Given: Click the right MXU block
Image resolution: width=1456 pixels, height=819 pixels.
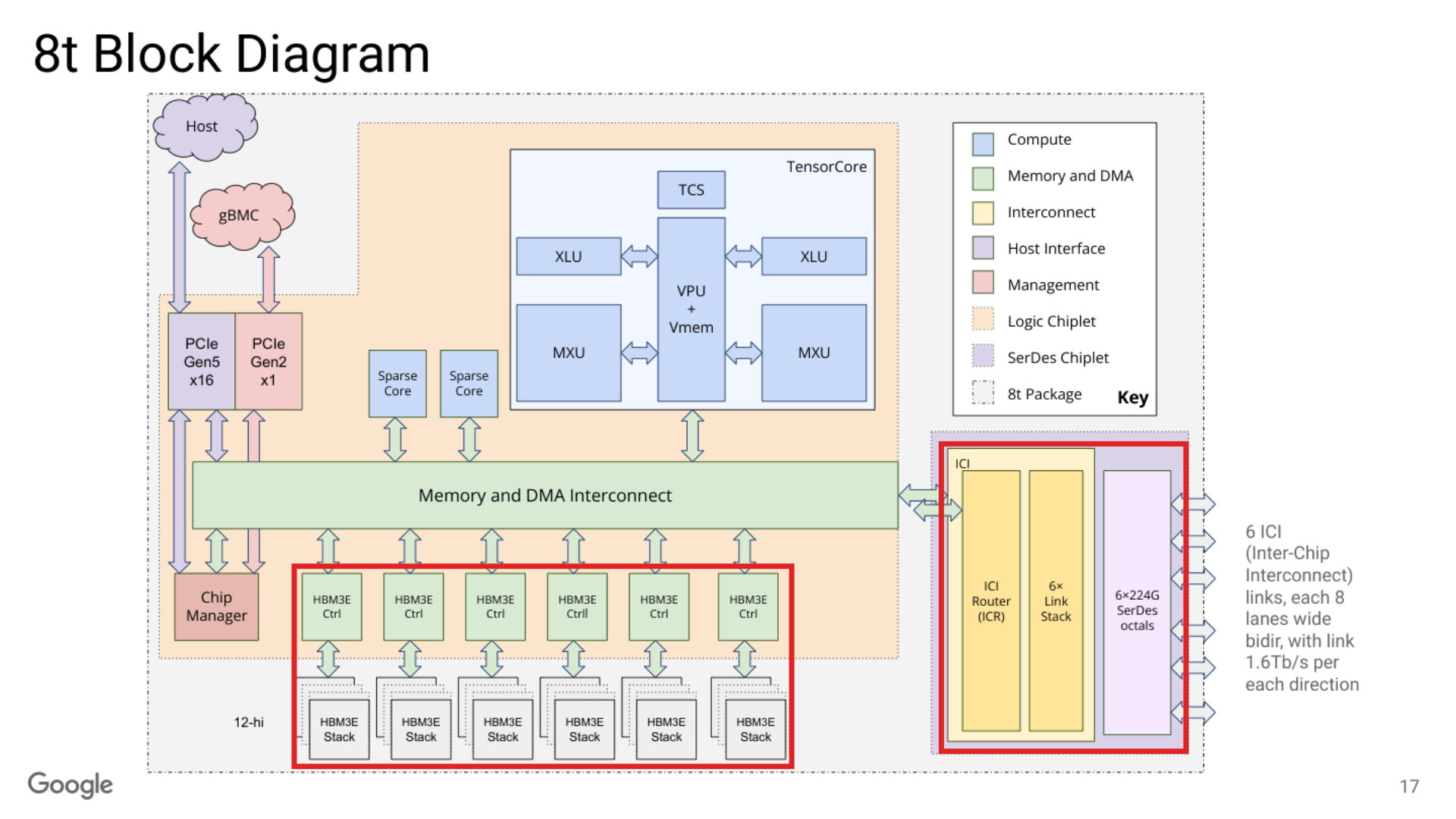Looking at the screenshot, I should [814, 353].
